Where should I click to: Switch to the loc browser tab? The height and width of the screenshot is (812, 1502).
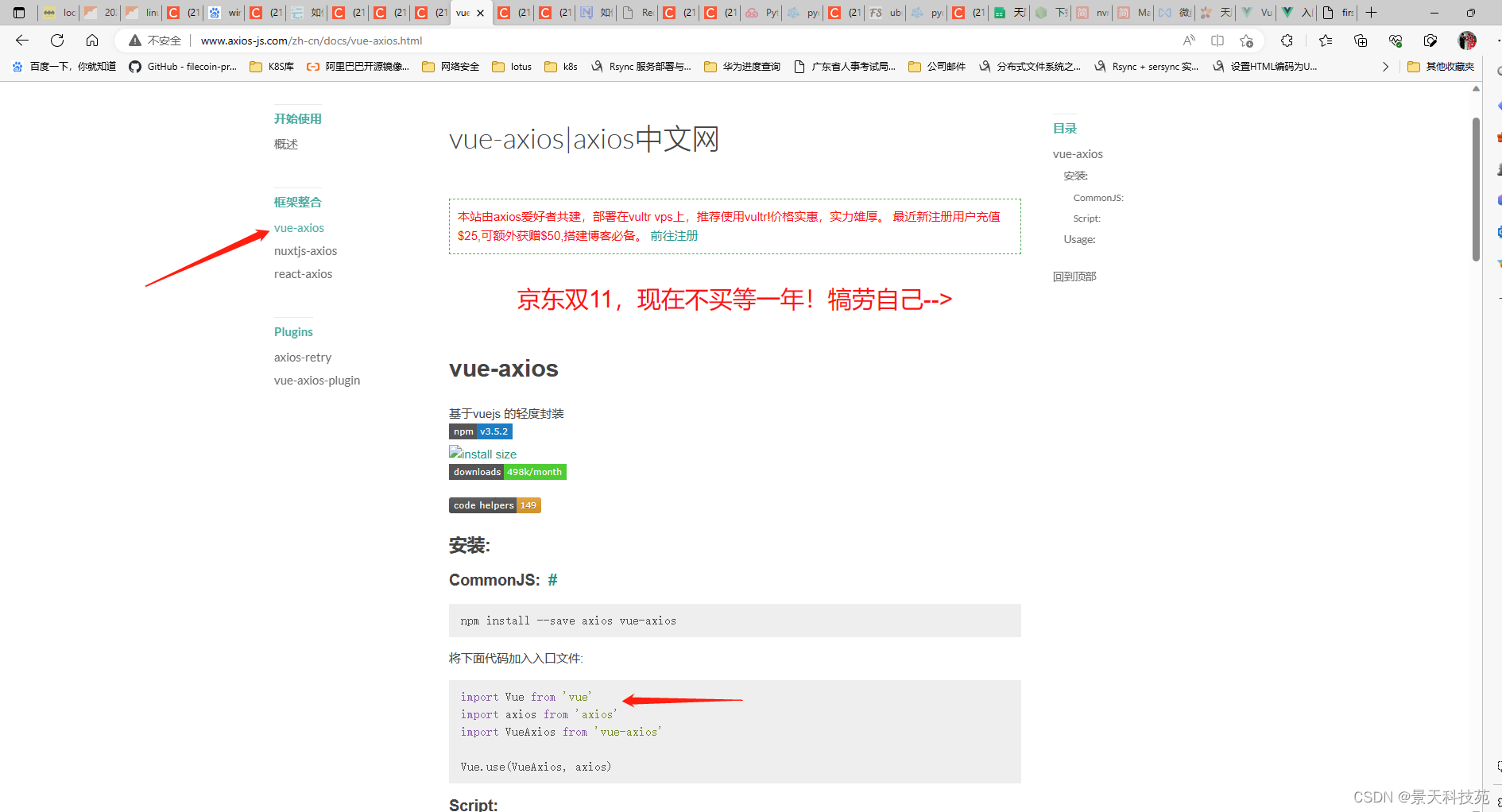[x=60, y=13]
